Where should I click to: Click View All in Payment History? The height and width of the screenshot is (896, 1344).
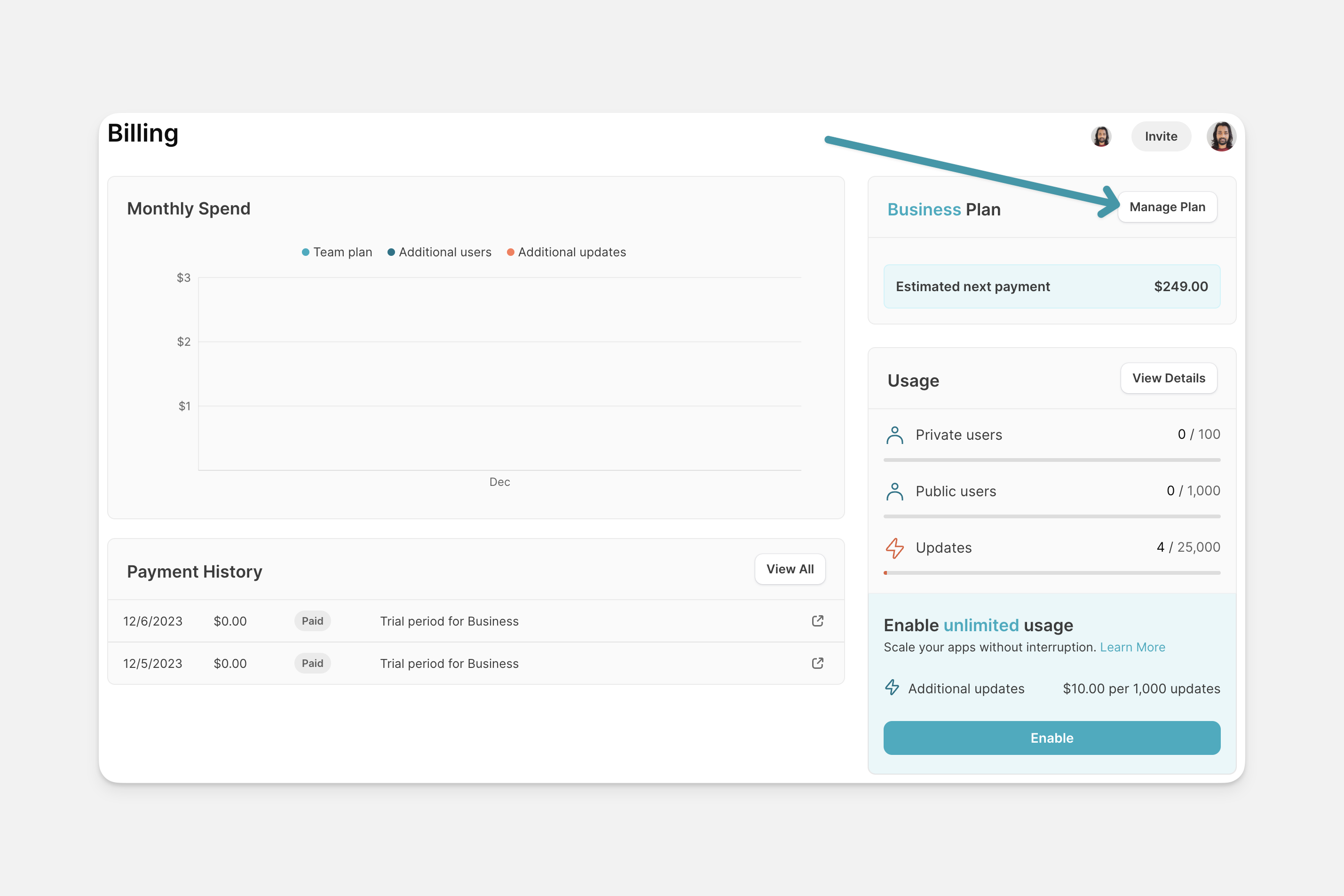(790, 569)
